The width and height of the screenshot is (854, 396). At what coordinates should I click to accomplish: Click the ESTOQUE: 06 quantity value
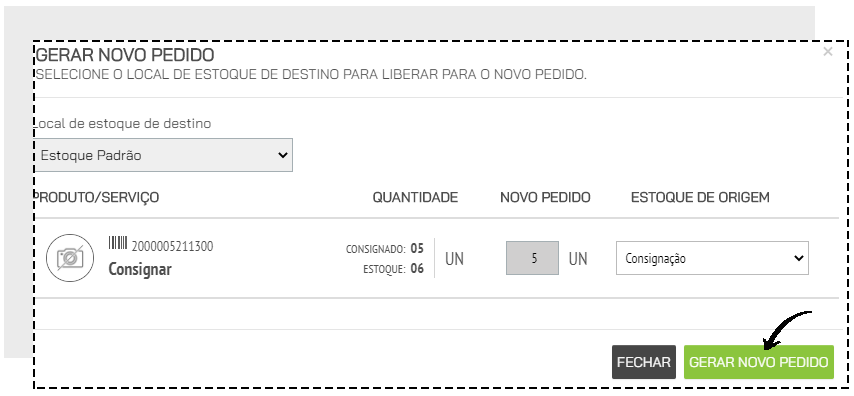tap(393, 269)
